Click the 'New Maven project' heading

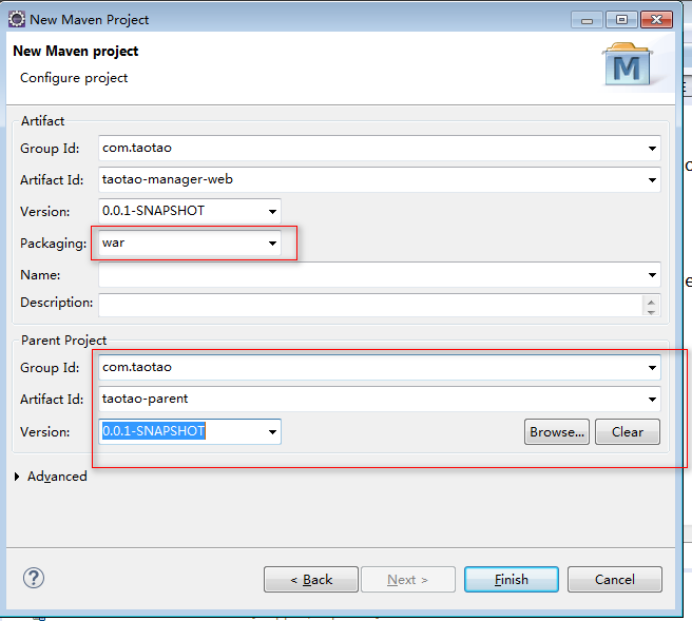75,51
